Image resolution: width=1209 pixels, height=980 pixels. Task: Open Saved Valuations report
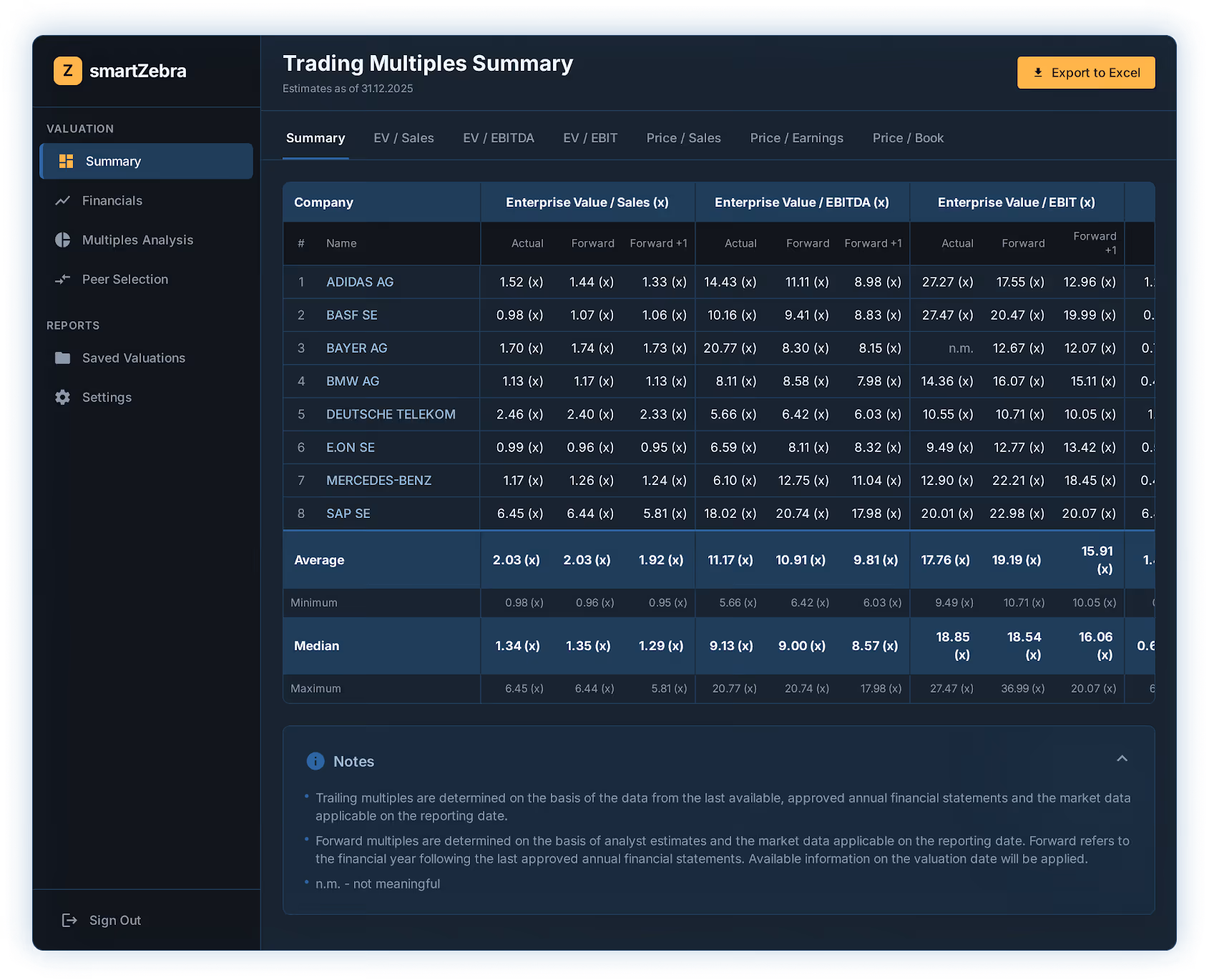click(x=147, y=358)
